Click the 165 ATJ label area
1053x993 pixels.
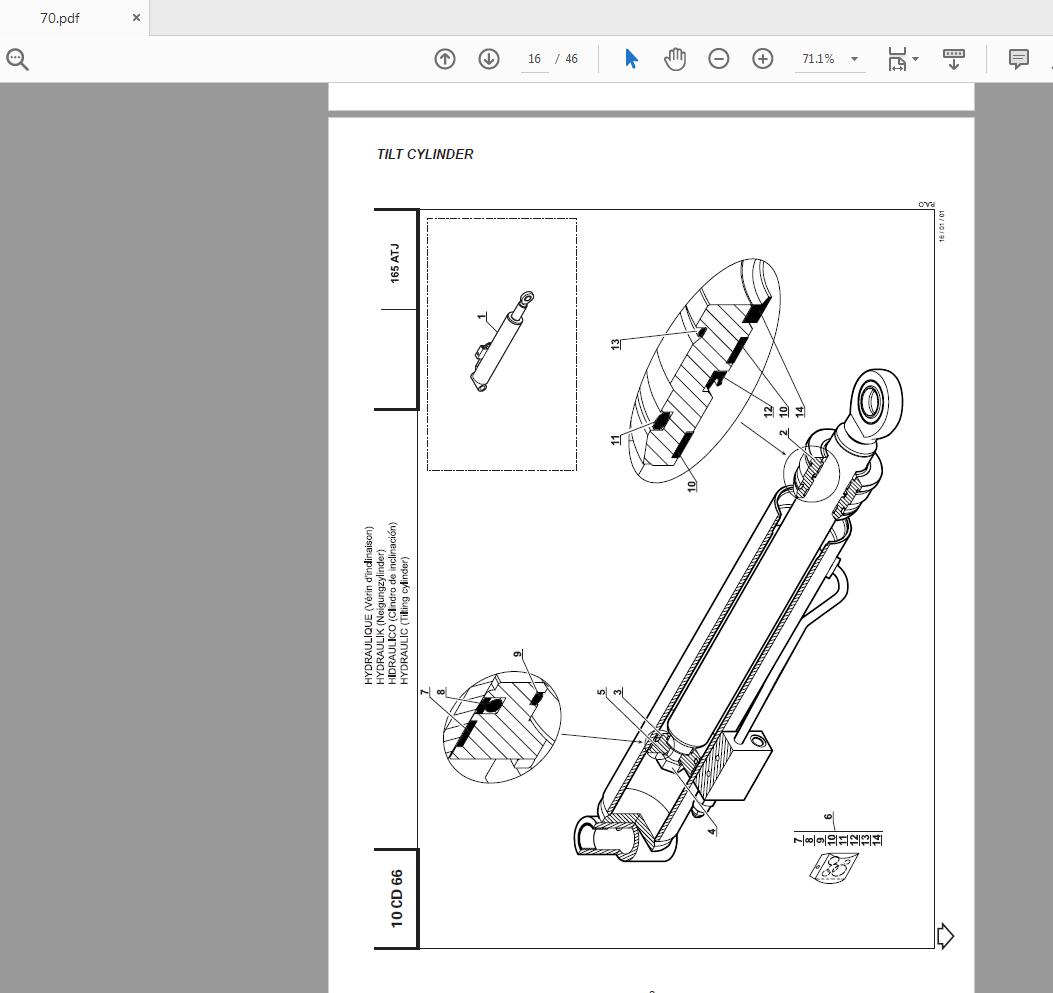tap(395, 262)
